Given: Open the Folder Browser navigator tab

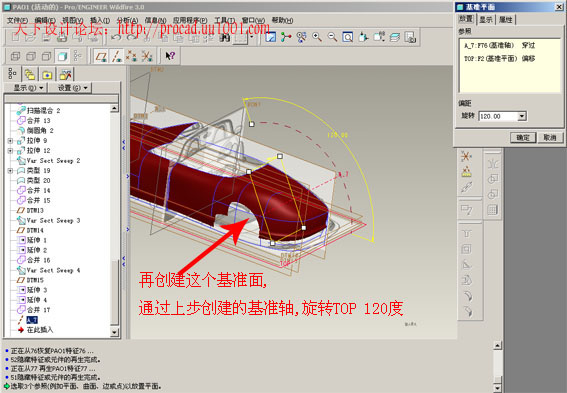Looking at the screenshot, I should [x=30, y=74].
